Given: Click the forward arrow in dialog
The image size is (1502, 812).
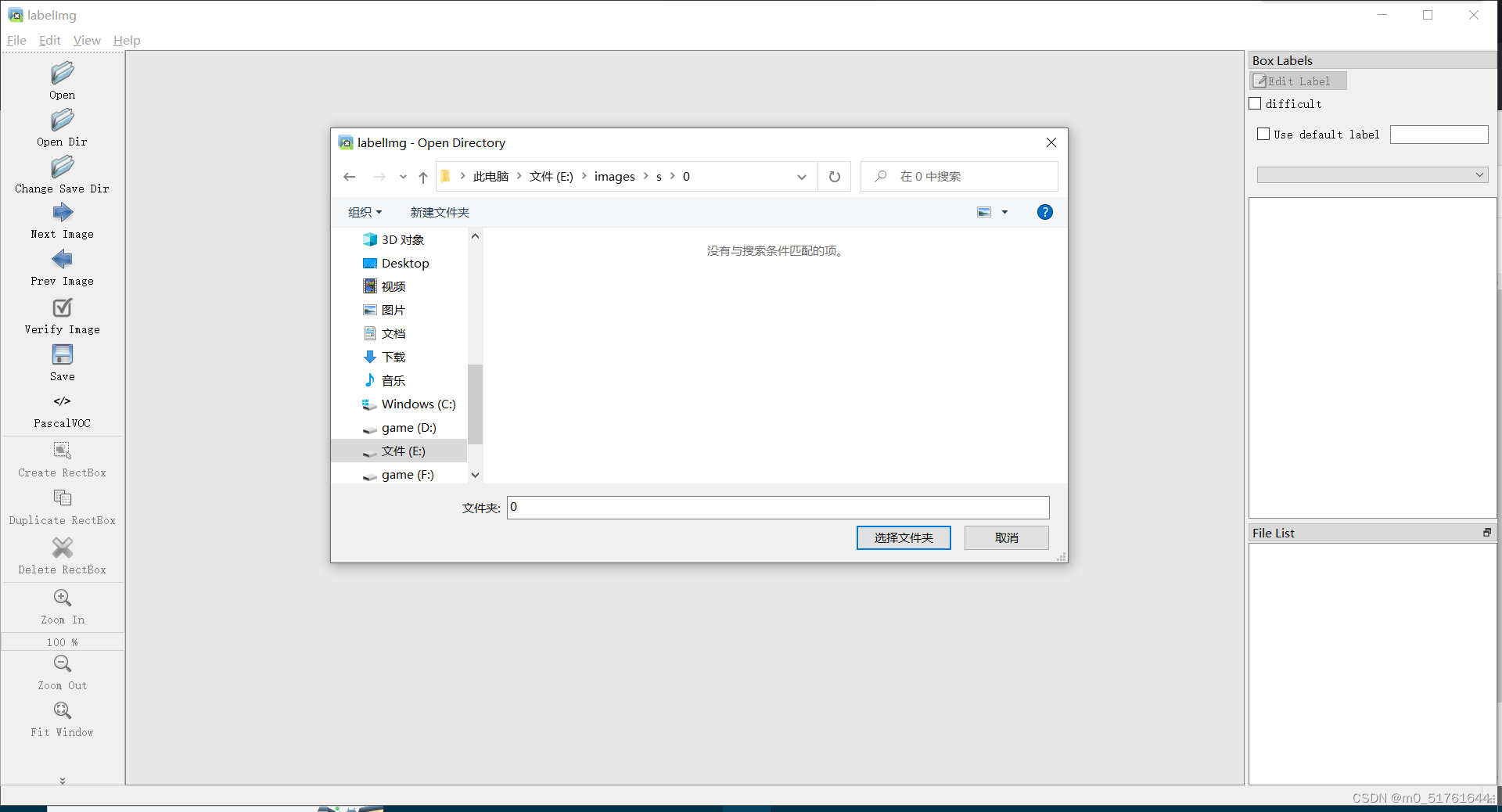Looking at the screenshot, I should tap(379, 177).
